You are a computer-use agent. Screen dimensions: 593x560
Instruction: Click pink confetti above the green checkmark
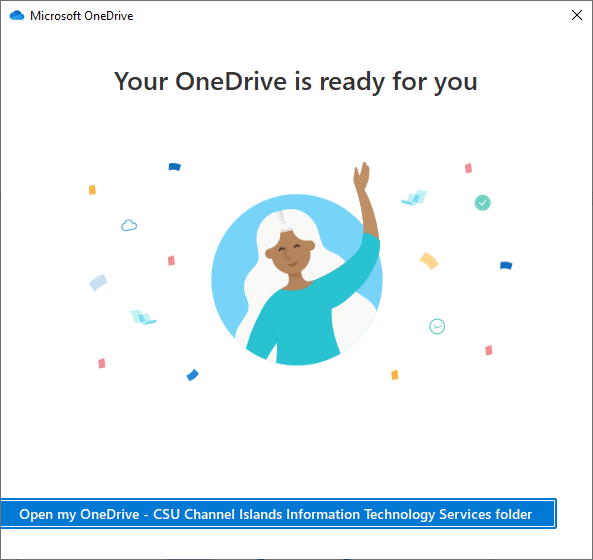pyautogui.click(x=468, y=168)
